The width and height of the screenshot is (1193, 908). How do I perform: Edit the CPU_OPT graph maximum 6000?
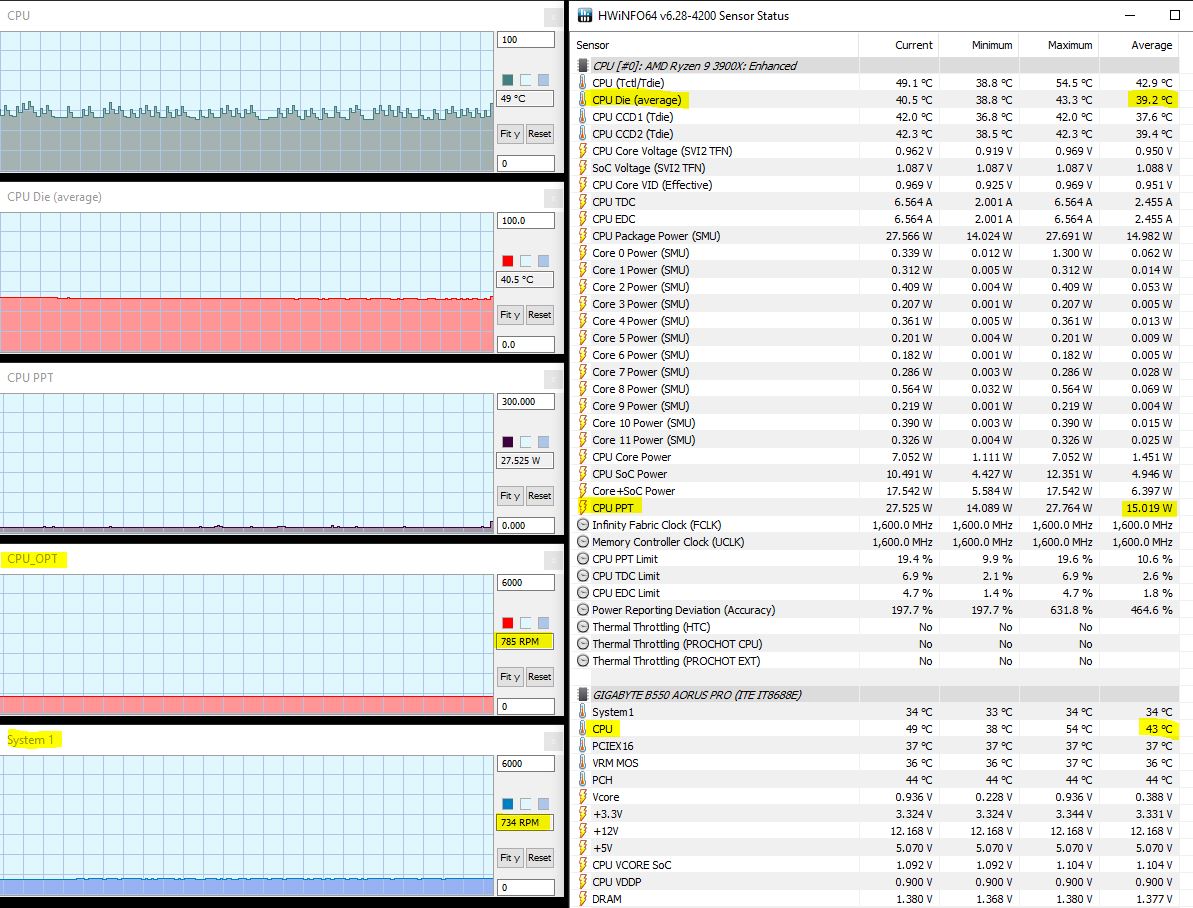[525, 583]
